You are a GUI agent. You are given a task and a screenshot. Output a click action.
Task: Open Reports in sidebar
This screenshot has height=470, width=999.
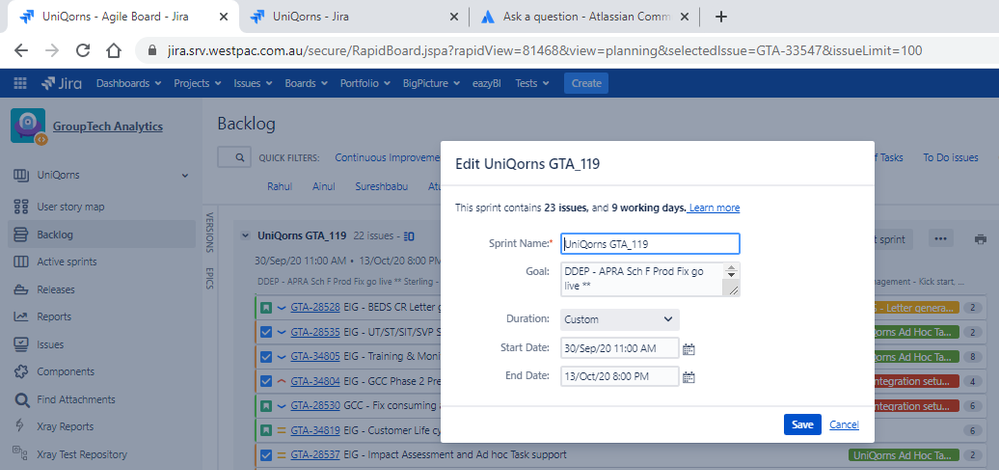coord(54,317)
